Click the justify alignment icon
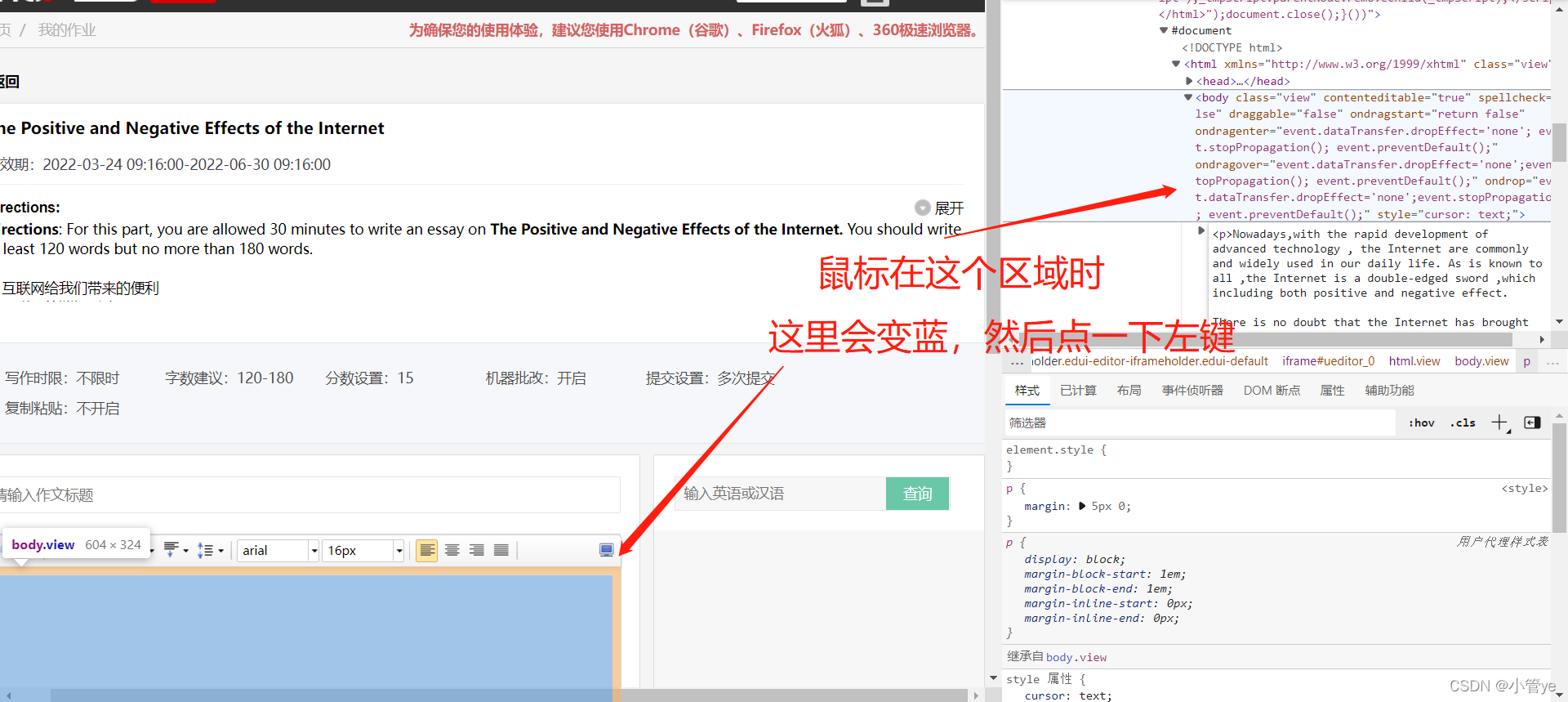The width and height of the screenshot is (1568, 702). pyautogui.click(x=501, y=551)
